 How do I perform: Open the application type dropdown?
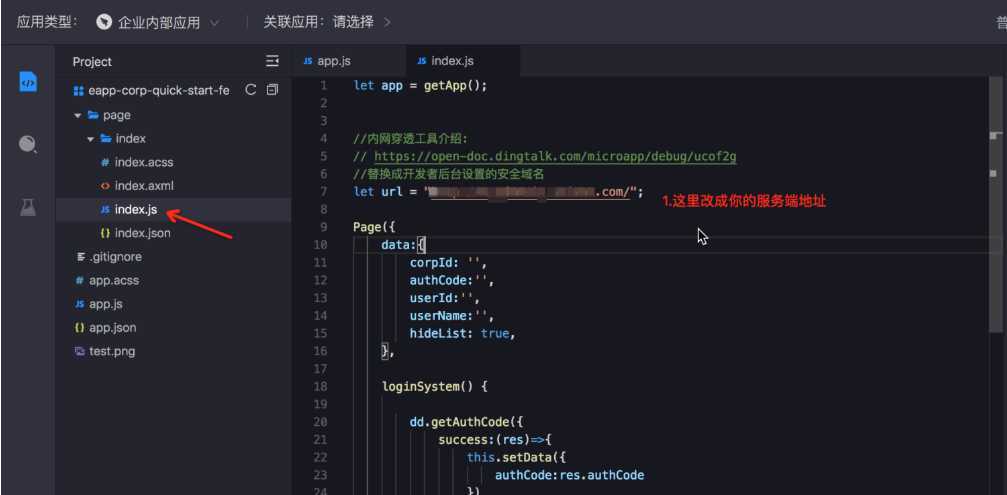pos(158,22)
